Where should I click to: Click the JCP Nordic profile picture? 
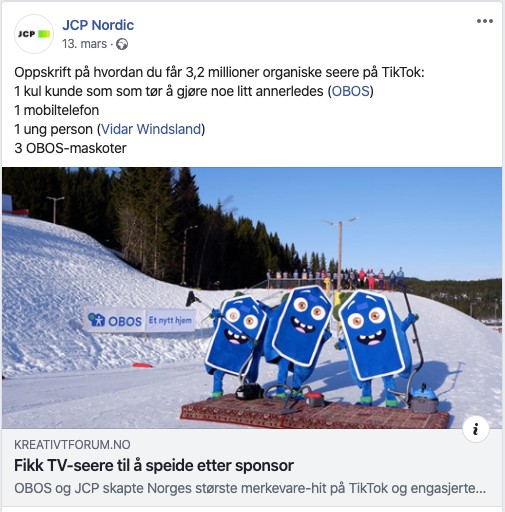(x=34, y=34)
